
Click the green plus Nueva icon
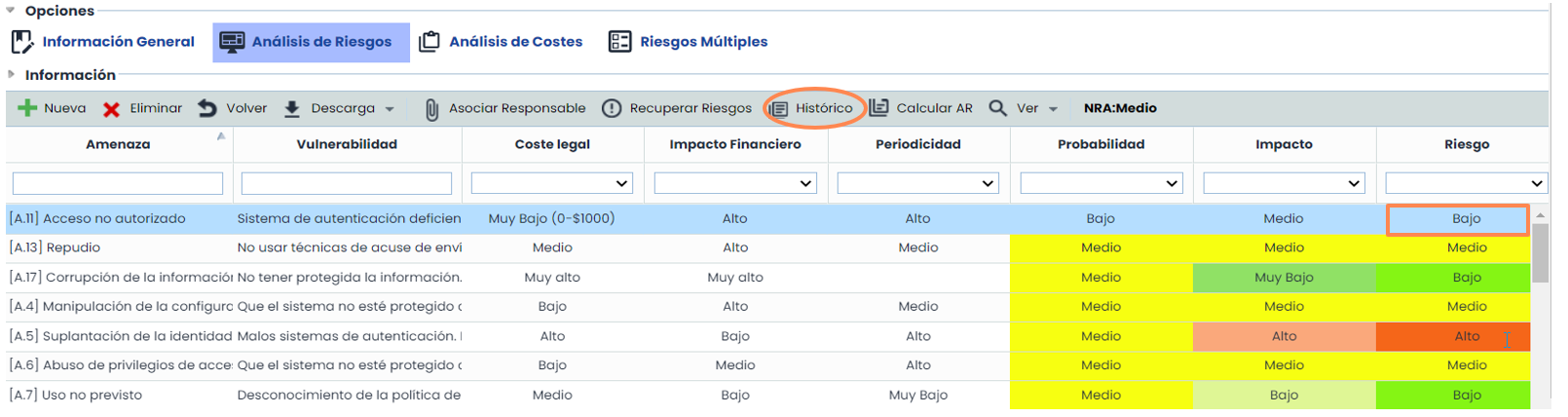click(x=27, y=108)
